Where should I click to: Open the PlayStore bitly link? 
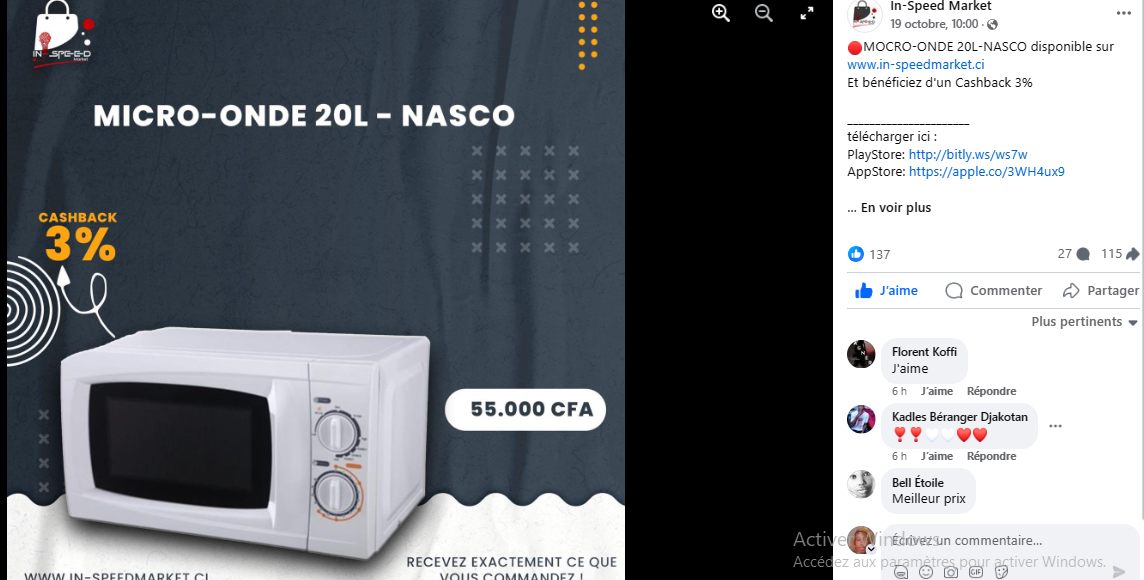pyautogui.click(x=968, y=155)
